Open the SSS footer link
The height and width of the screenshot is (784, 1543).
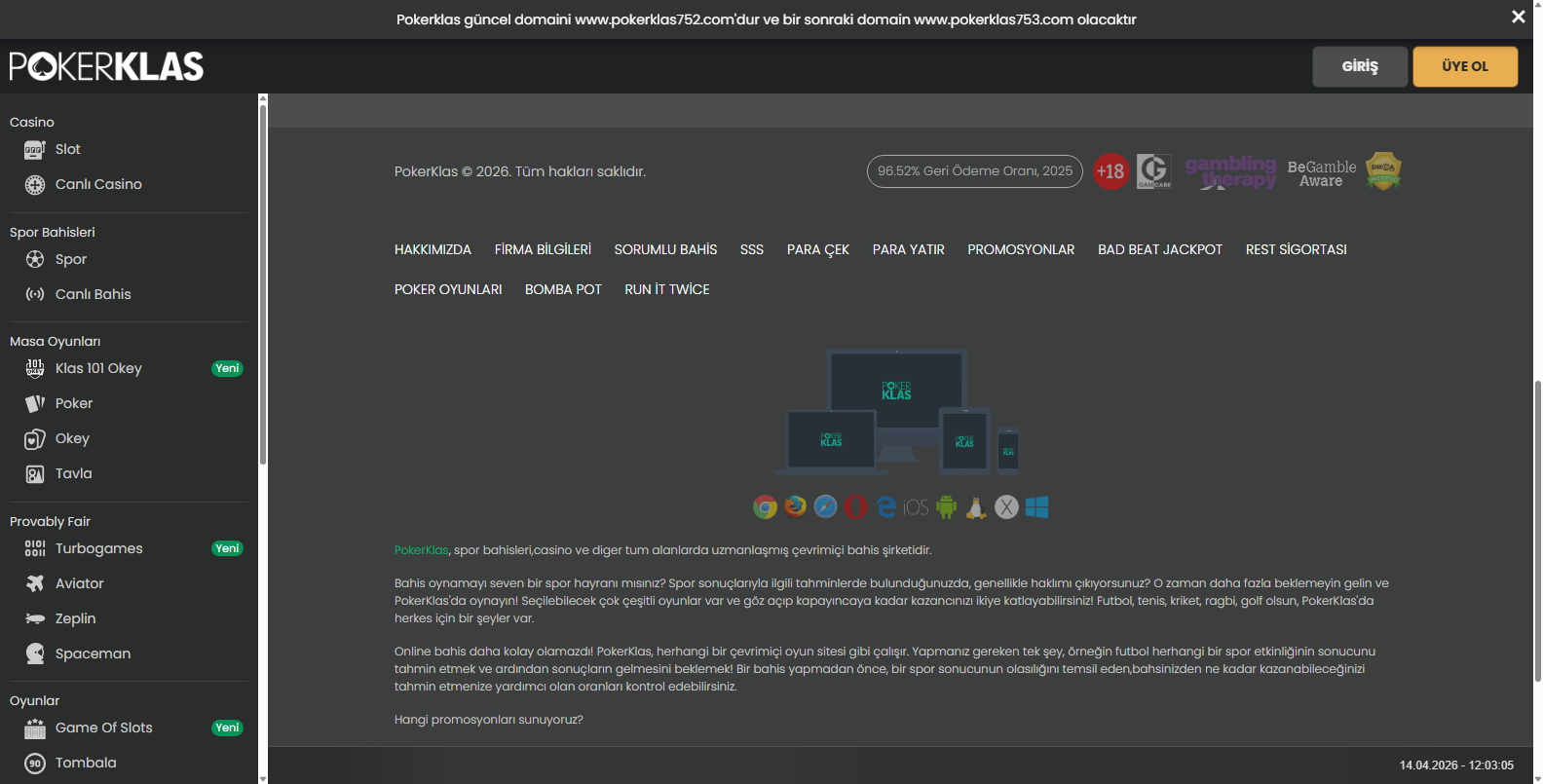(x=752, y=249)
